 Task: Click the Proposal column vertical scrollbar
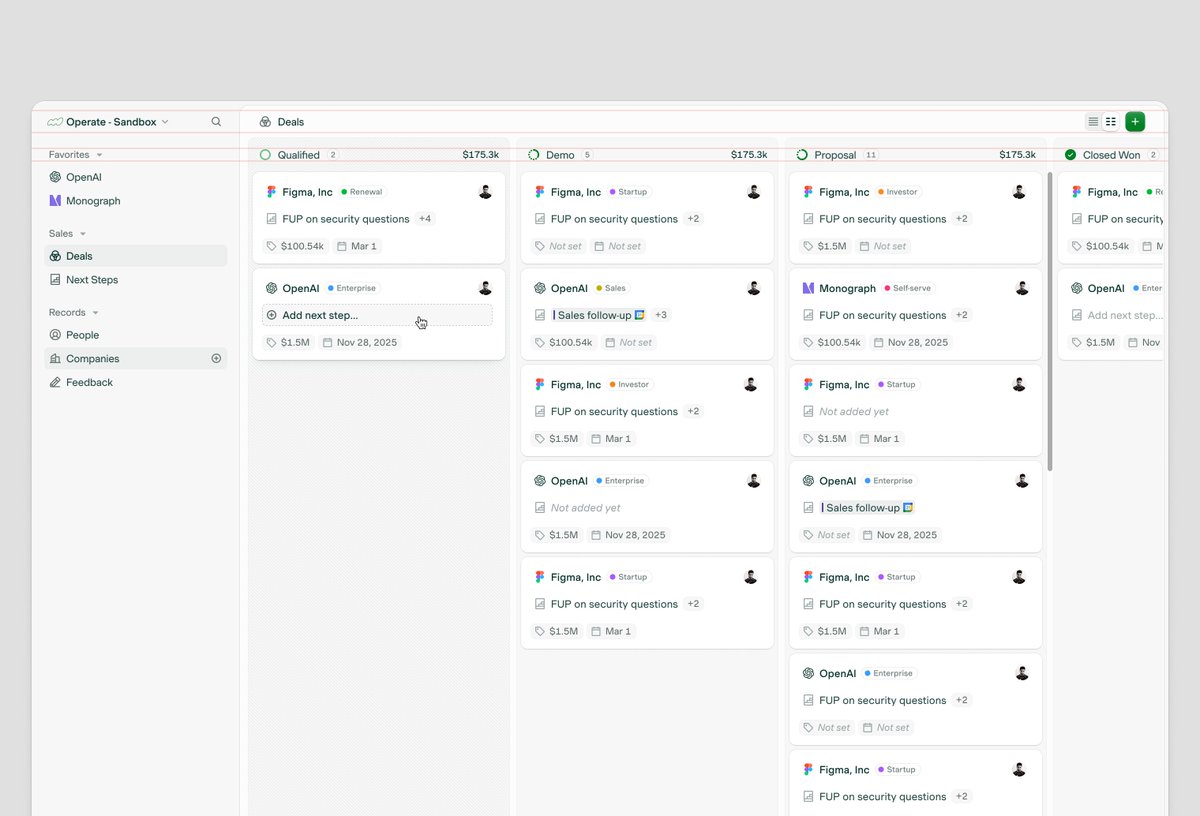tap(1050, 320)
